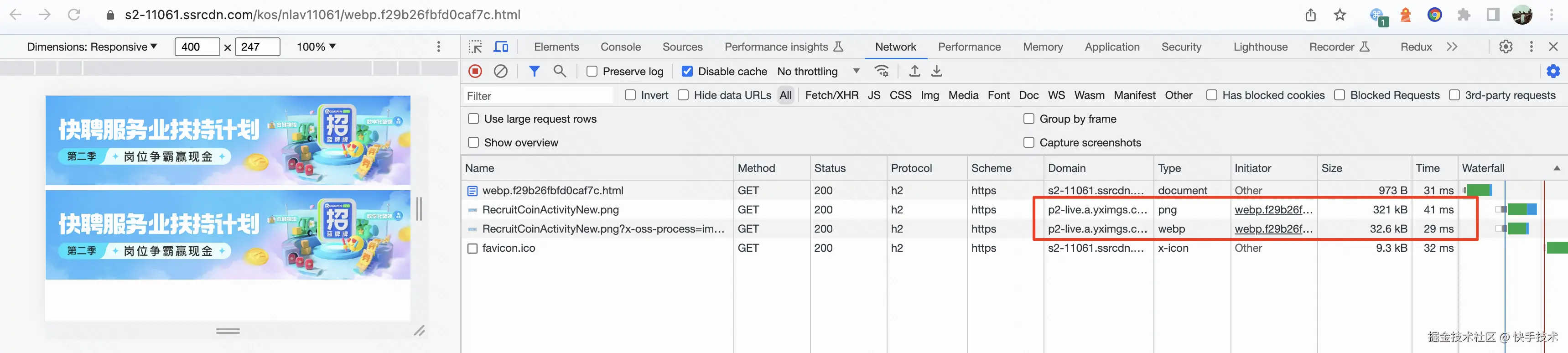Filter requests by Fetch/XHR type
Image resolution: width=1568 pixels, height=353 pixels.
tap(831, 96)
